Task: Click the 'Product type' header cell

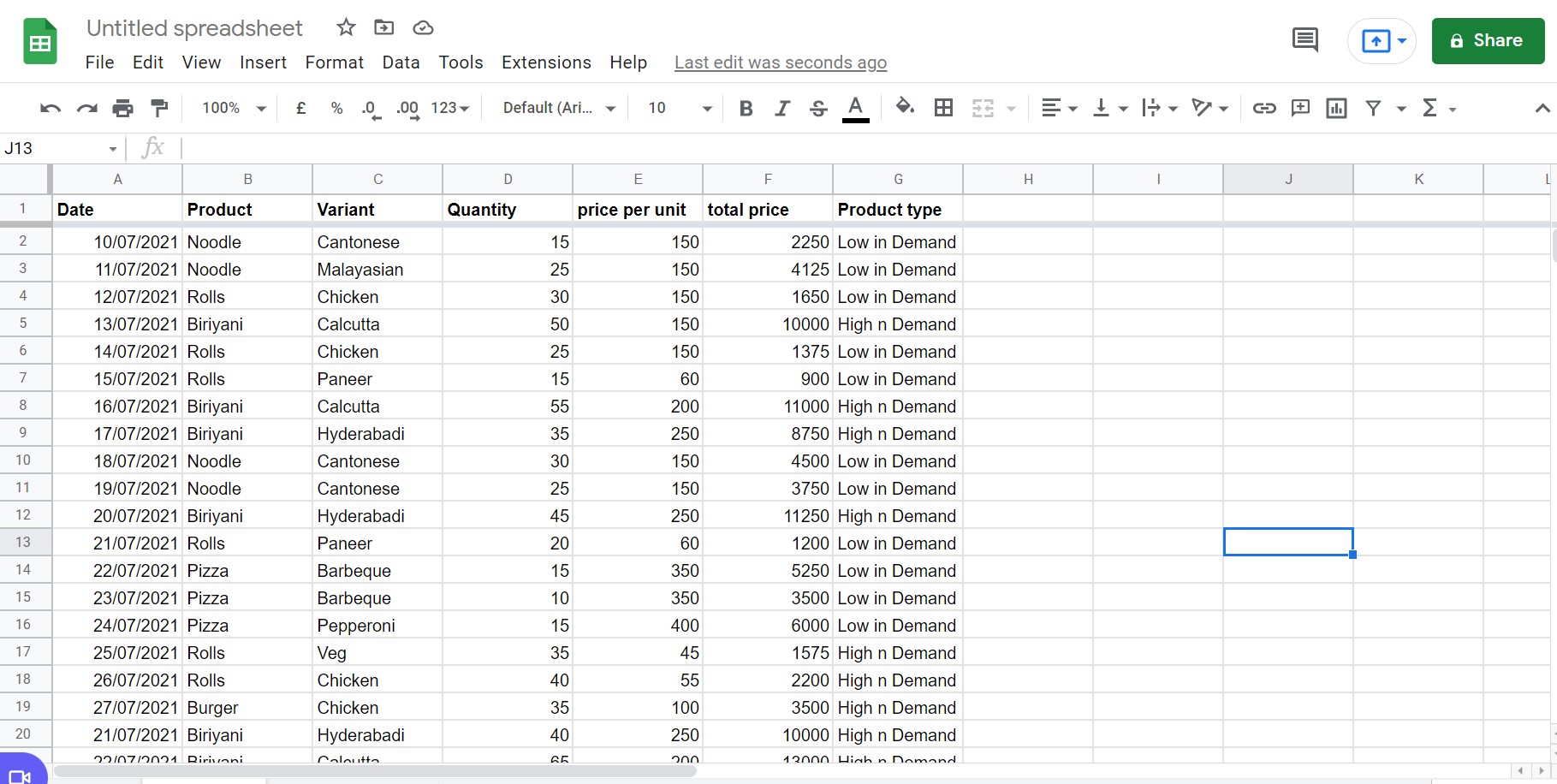Action: [x=898, y=210]
